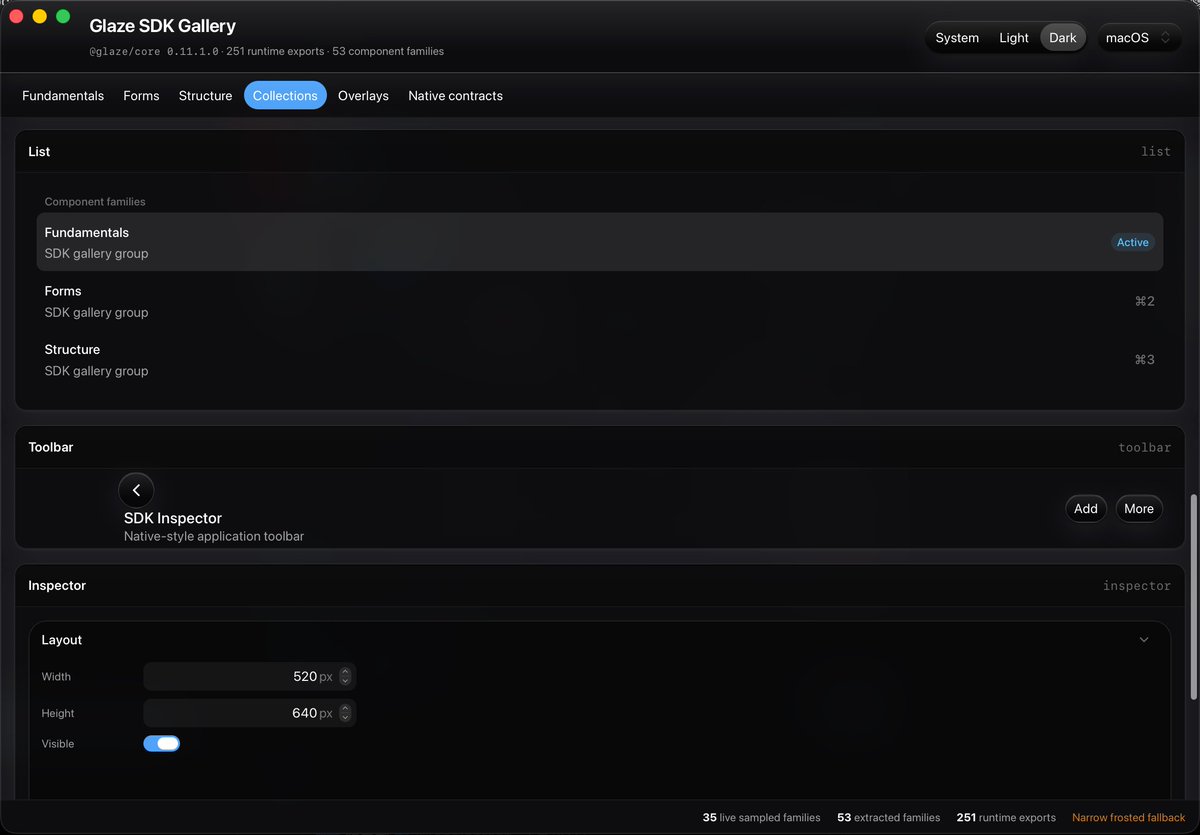Switch to the Overlays tab

pos(363,96)
